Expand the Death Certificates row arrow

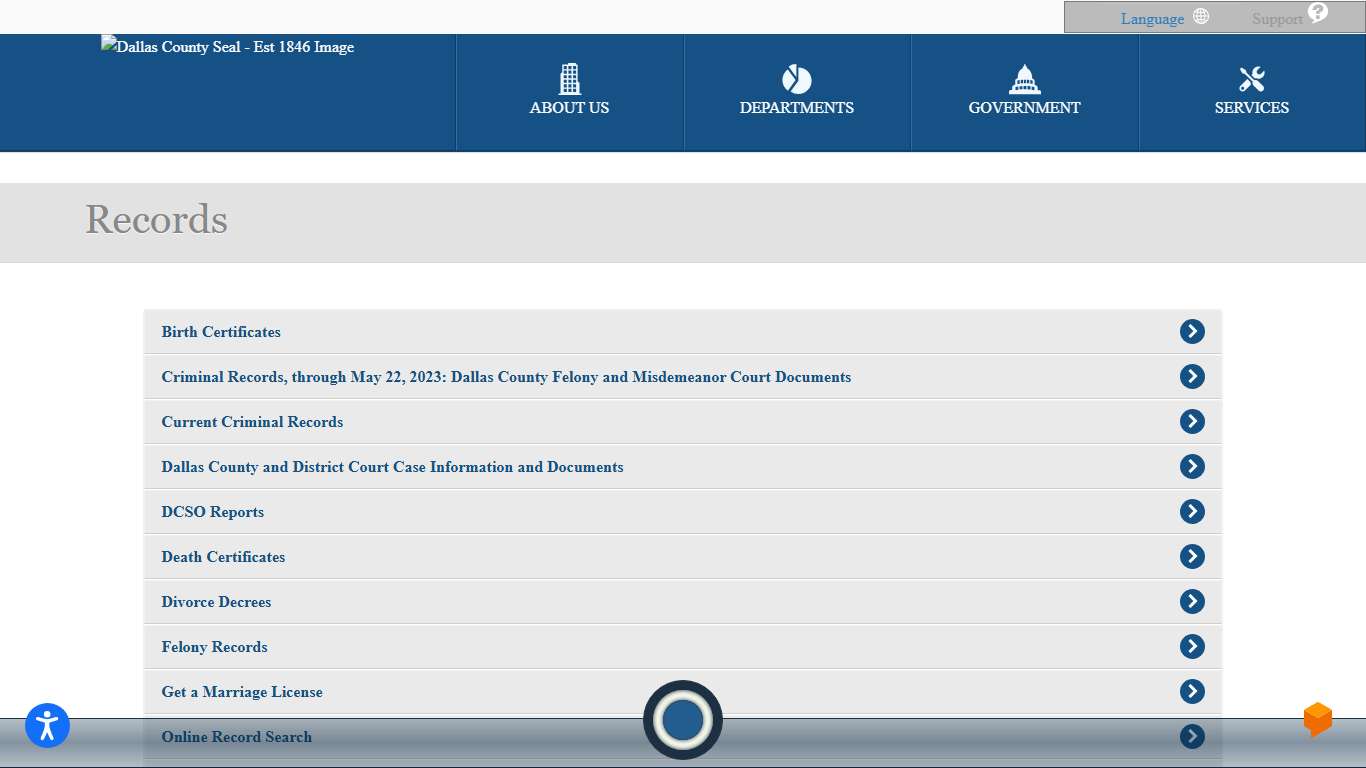[x=1191, y=556]
